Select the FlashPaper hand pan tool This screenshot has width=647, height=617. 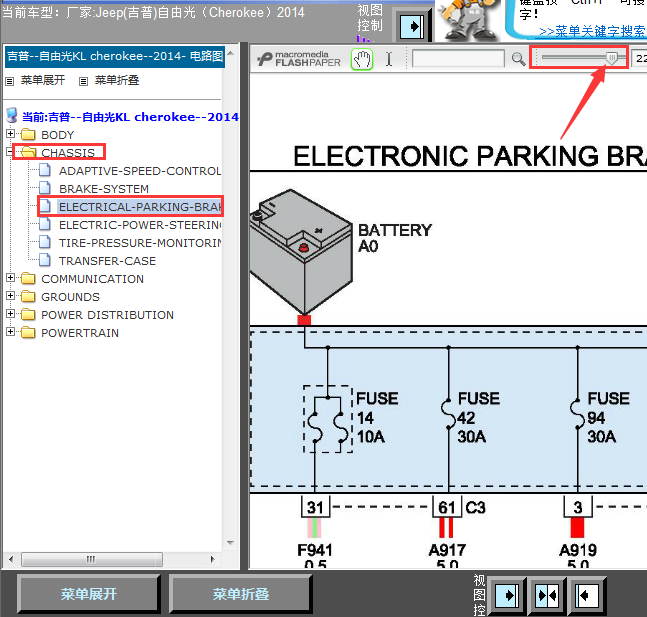point(362,59)
